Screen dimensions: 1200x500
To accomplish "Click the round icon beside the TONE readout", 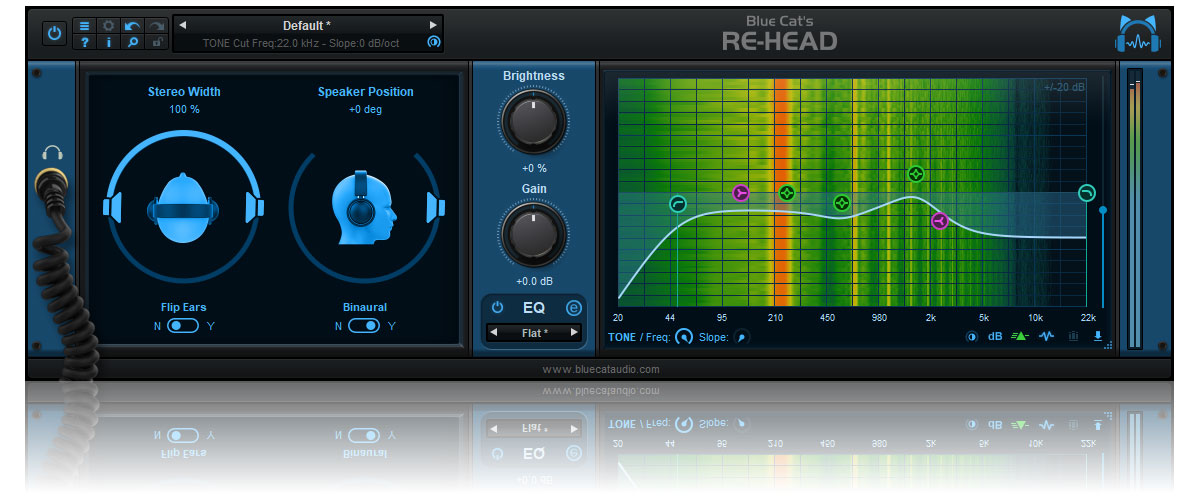I will [433, 42].
